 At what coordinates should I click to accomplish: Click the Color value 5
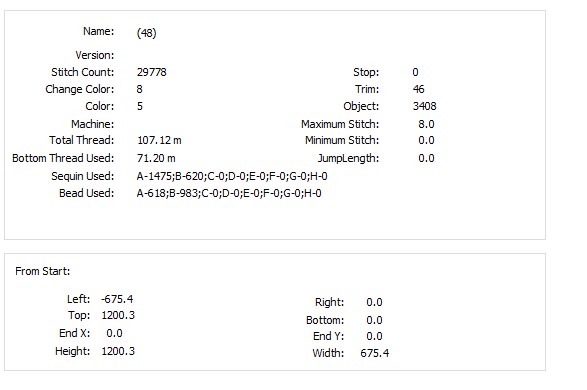pyautogui.click(x=140, y=106)
